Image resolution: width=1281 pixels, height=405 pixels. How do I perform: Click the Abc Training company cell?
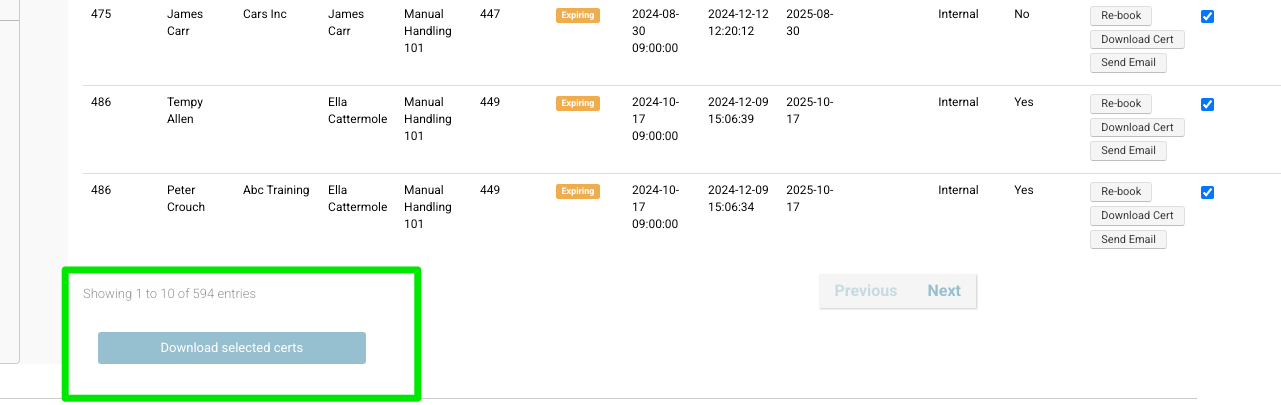click(x=276, y=190)
